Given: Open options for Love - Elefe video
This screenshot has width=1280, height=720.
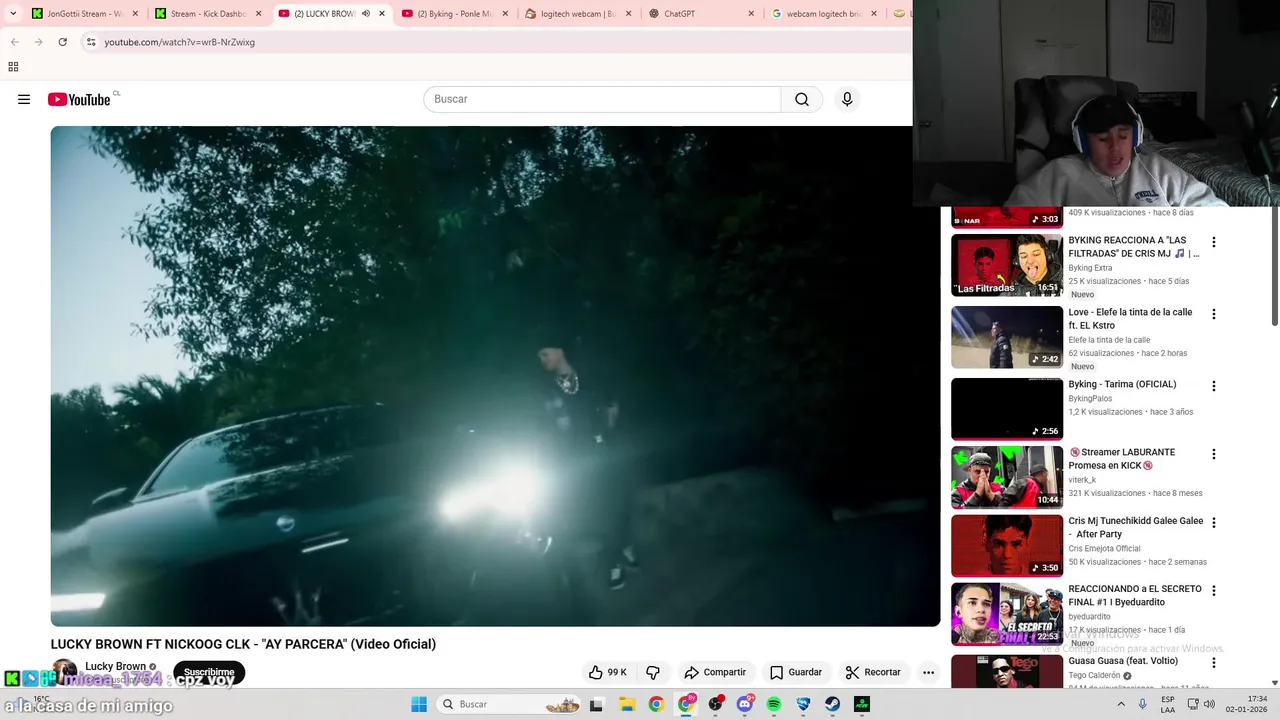Looking at the screenshot, I should (x=1214, y=314).
